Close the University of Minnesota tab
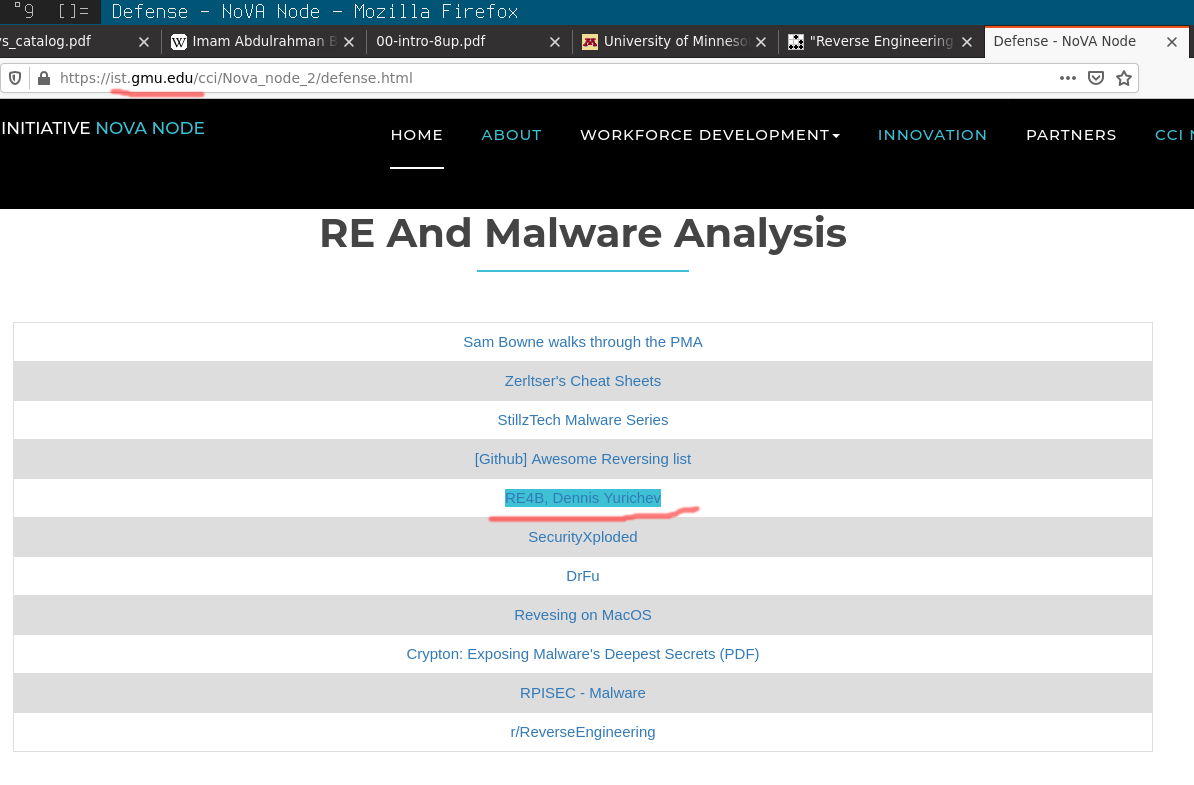The width and height of the screenshot is (1194, 785). [x=761, y=42]
